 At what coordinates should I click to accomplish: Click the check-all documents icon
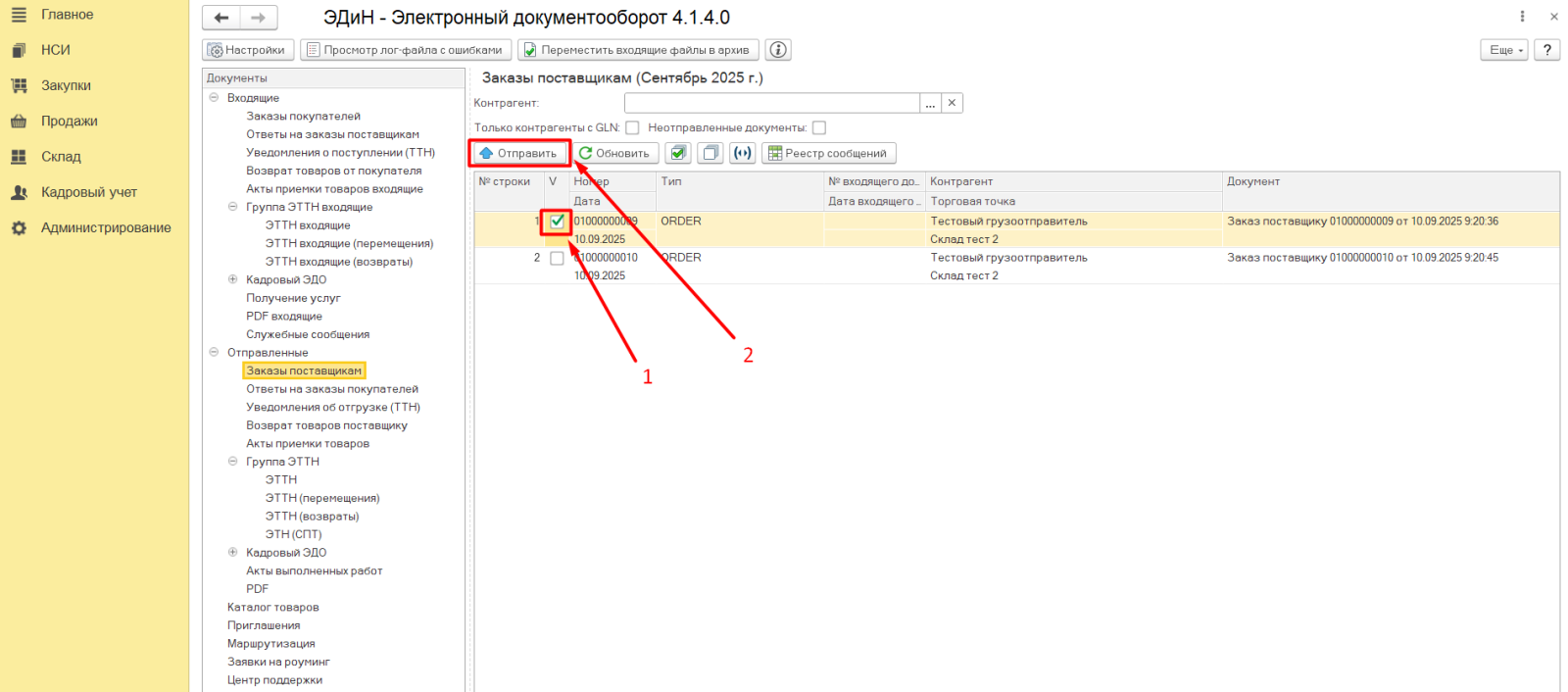pyautogui.click(x=678, y=153)
